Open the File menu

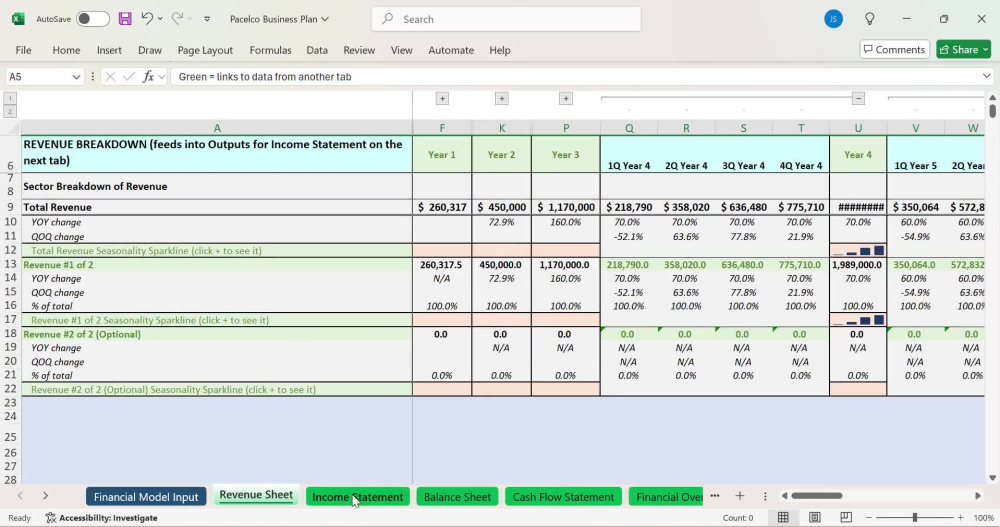pos(24,50)
